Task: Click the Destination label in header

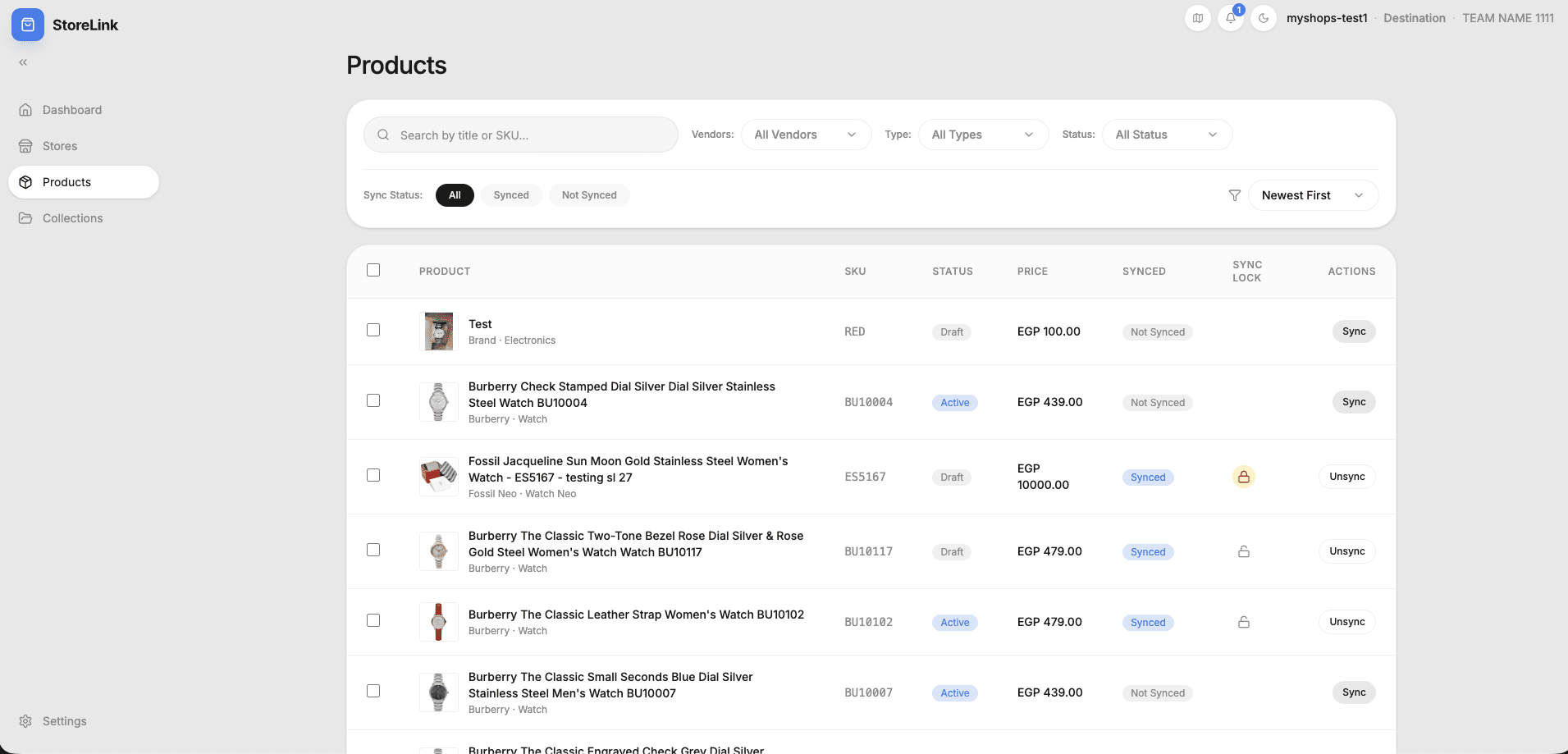Action: [1415, 18]
